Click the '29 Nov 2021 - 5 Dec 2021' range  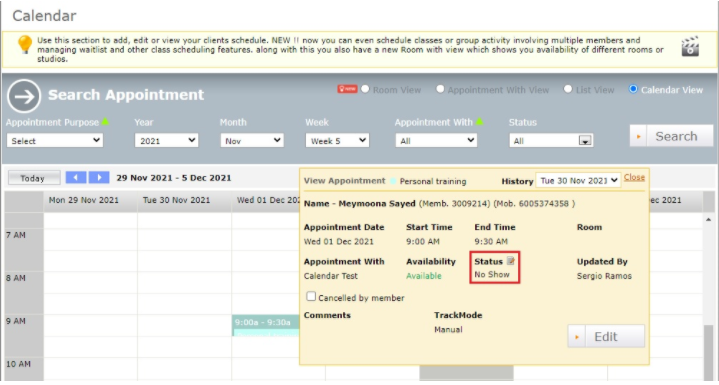tap(174, 178)
